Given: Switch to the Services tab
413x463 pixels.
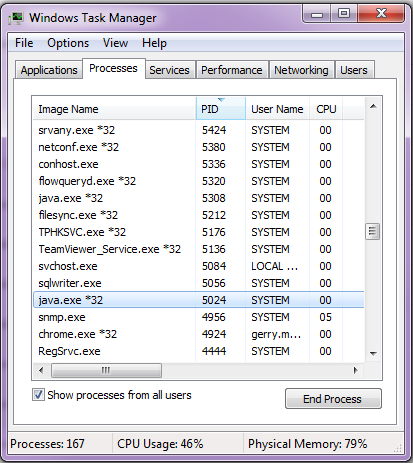Looking at the screenshot, I should pyautogui.click(x=169, y=70).
